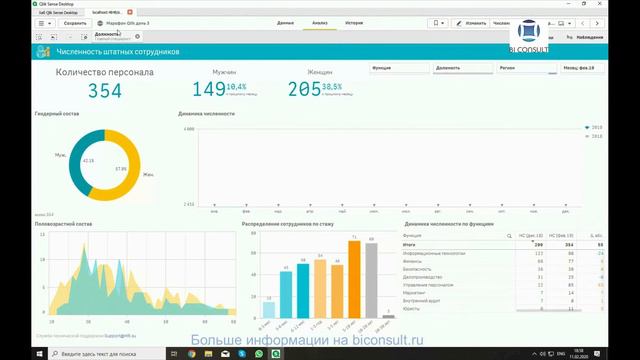Viewport: 640px width, 360px height.
Task: Select the Делопроизводство table row
Action: (x=503, y=277)
